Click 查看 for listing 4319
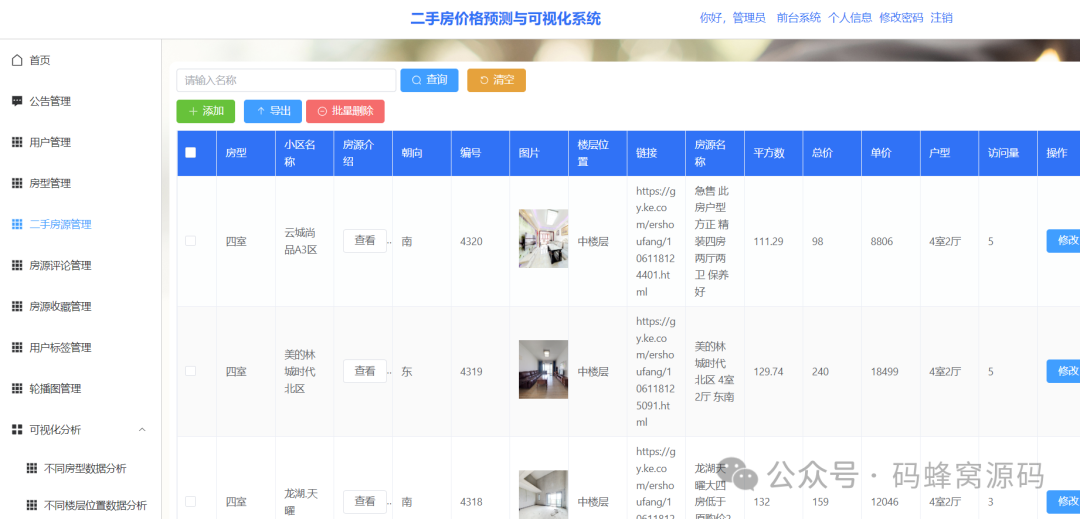 click(x=365, y=371)
